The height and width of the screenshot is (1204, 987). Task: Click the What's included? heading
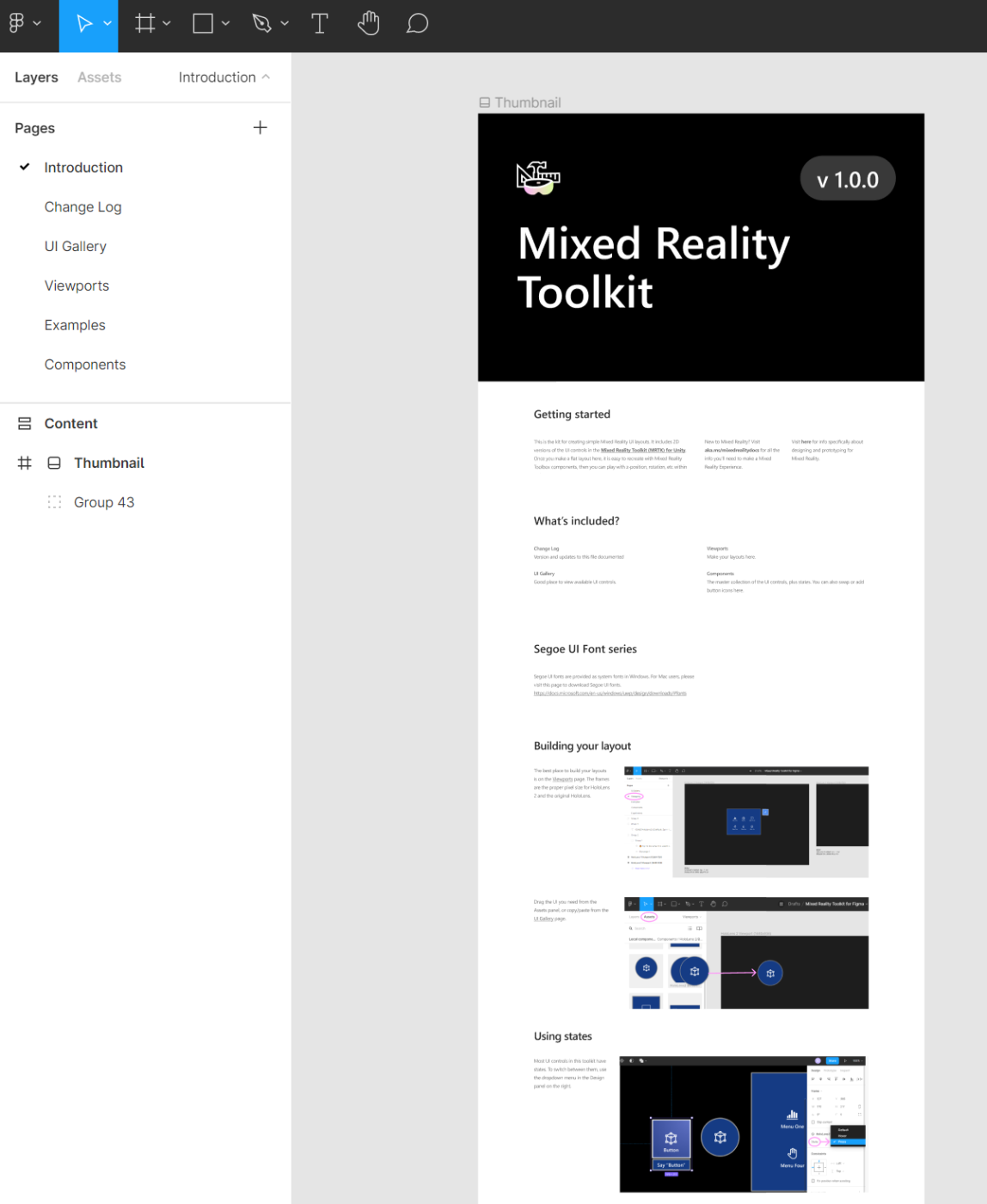coord(576,521)
